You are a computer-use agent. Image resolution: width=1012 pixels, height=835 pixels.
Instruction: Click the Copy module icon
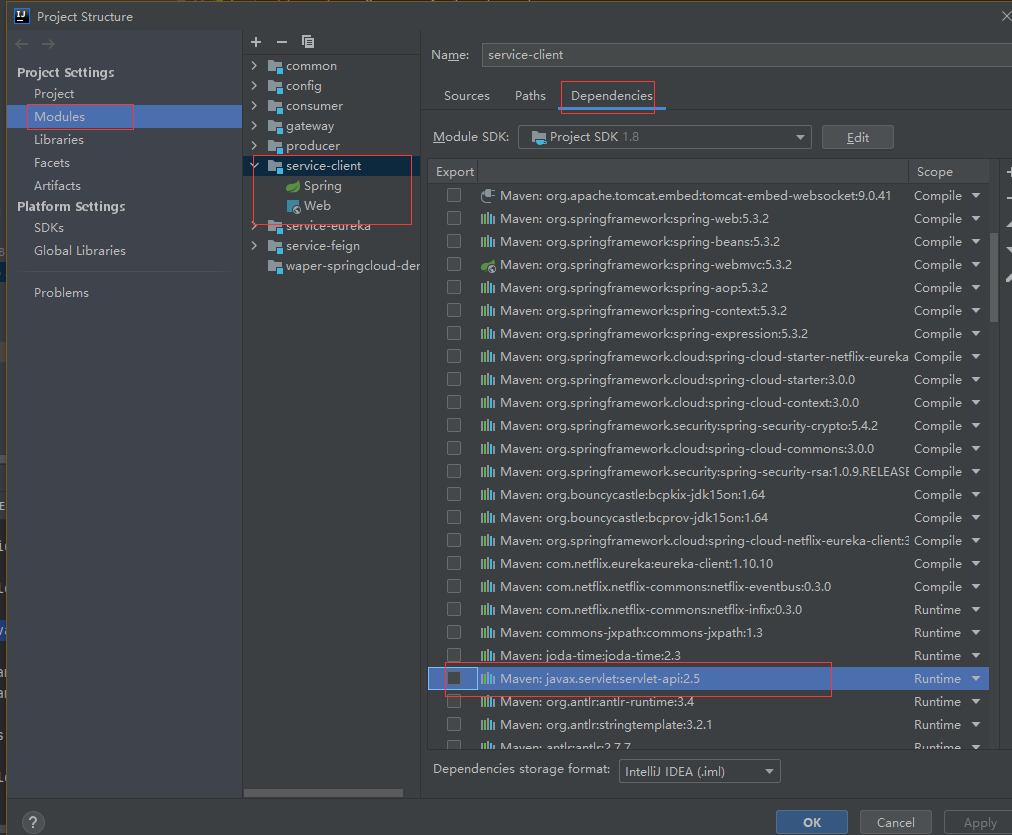pyautogui.click(x=308, y=42)
